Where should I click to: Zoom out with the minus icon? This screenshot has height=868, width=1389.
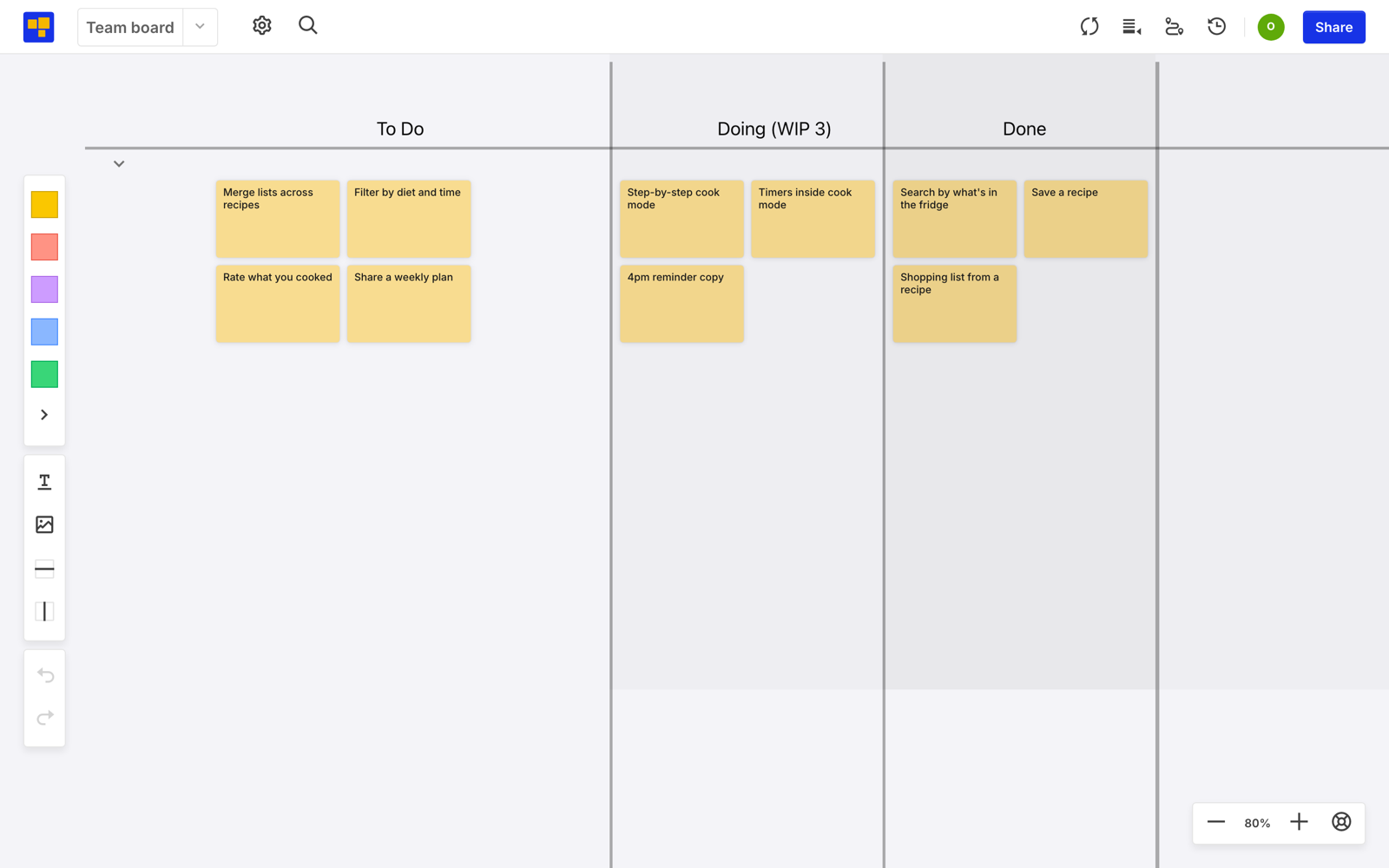point(1216,822)
